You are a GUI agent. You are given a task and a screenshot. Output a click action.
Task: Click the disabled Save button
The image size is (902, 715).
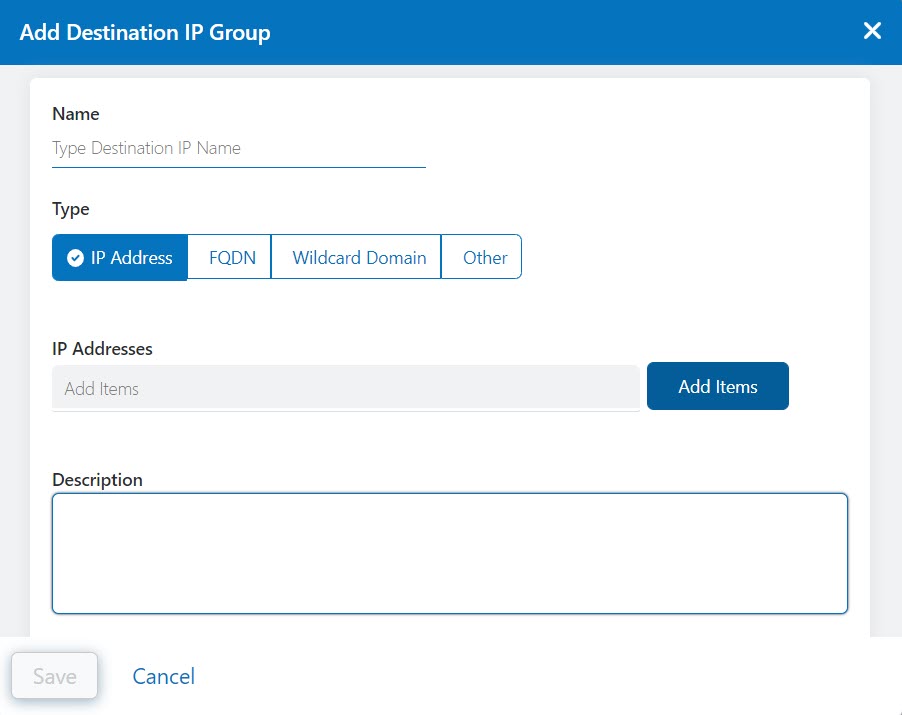(x=54, y=676)
